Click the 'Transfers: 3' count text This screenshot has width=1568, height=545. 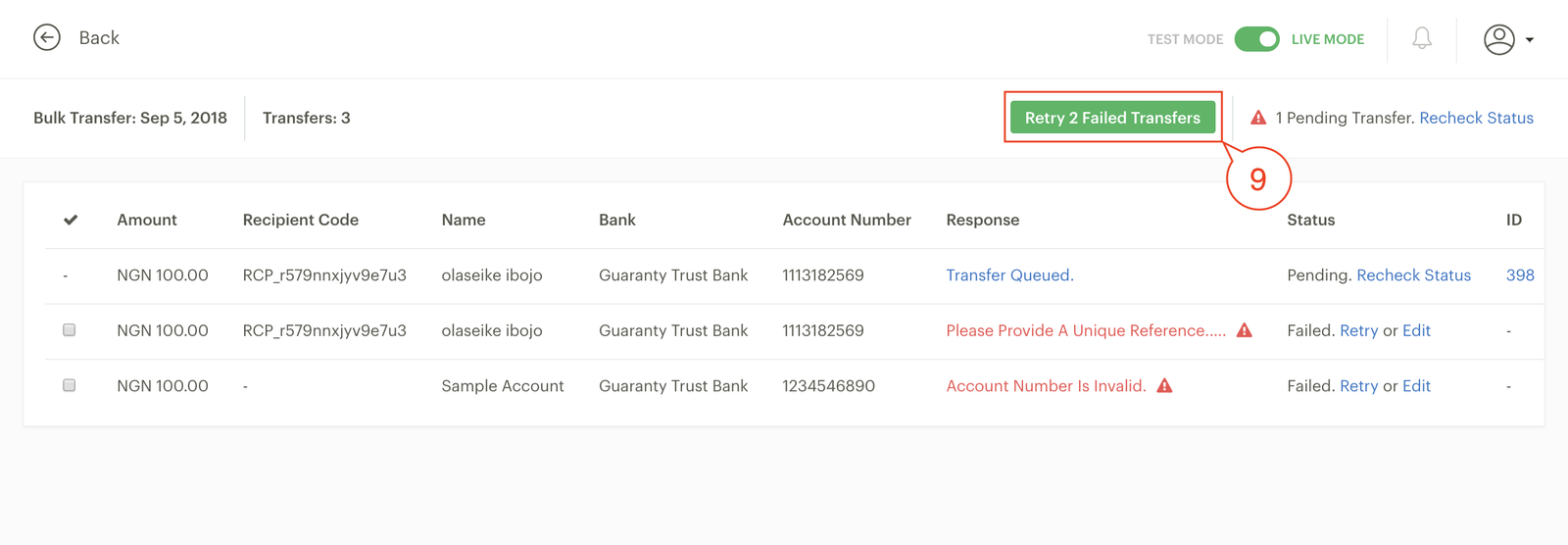coord(306,118)
